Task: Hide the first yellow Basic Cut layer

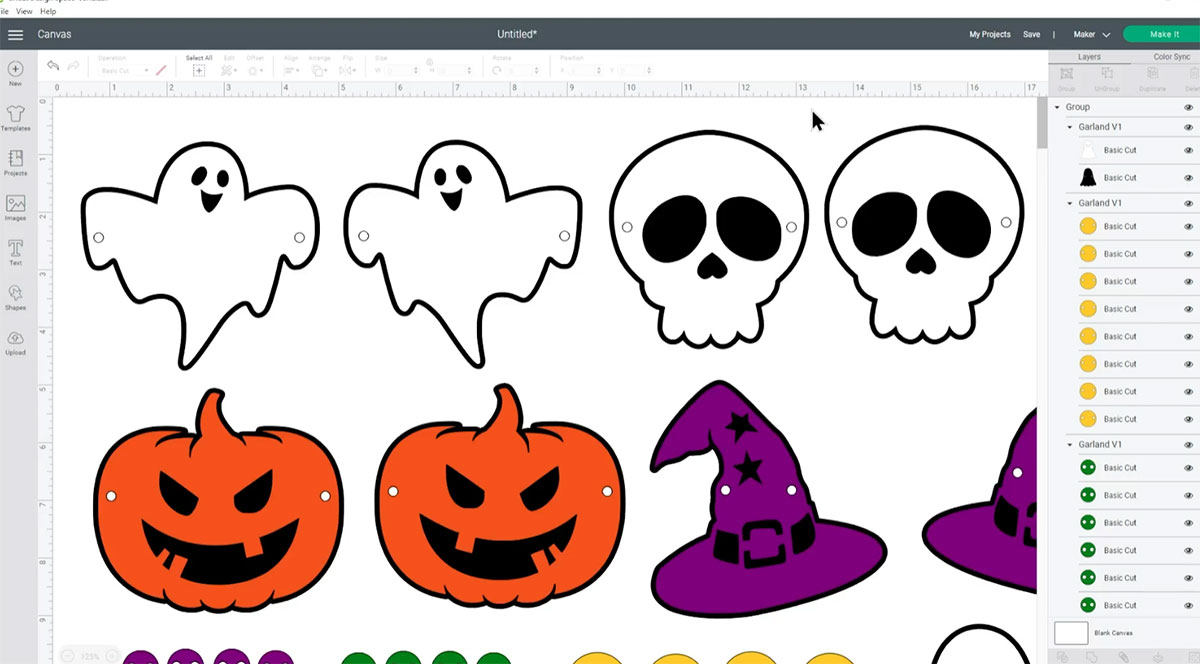Action: point(1189,226)
